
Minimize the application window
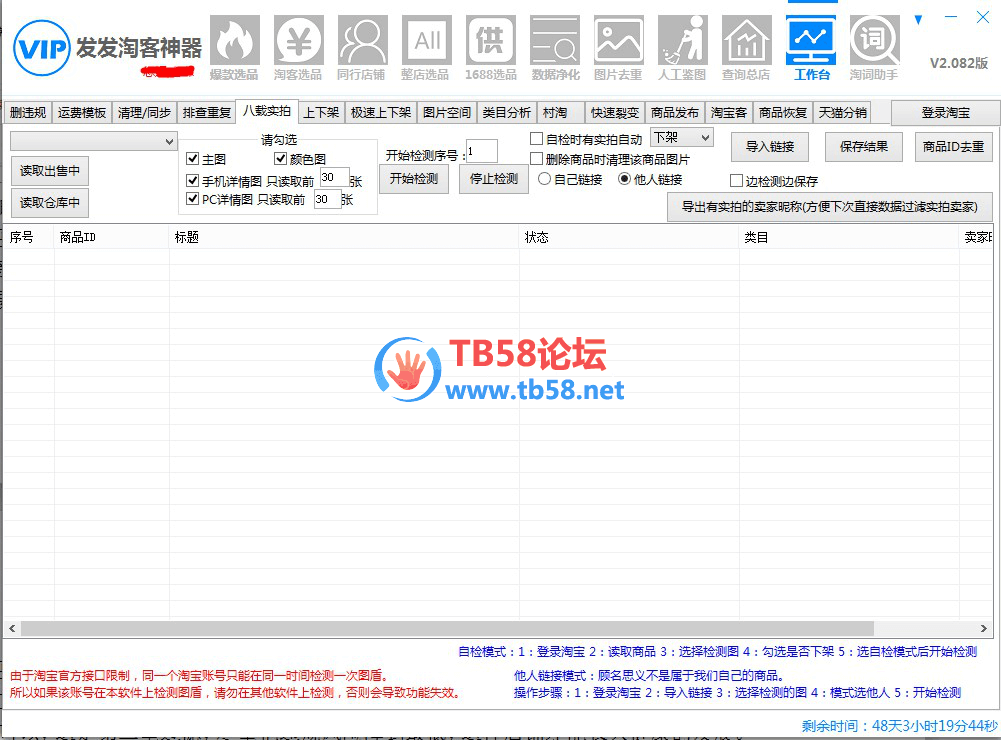951,17
